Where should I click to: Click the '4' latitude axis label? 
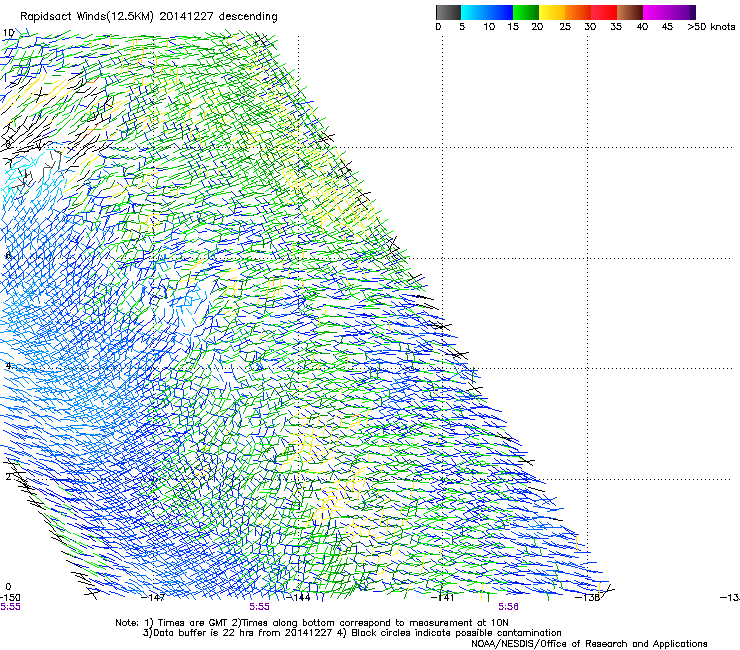pos(8,366)
